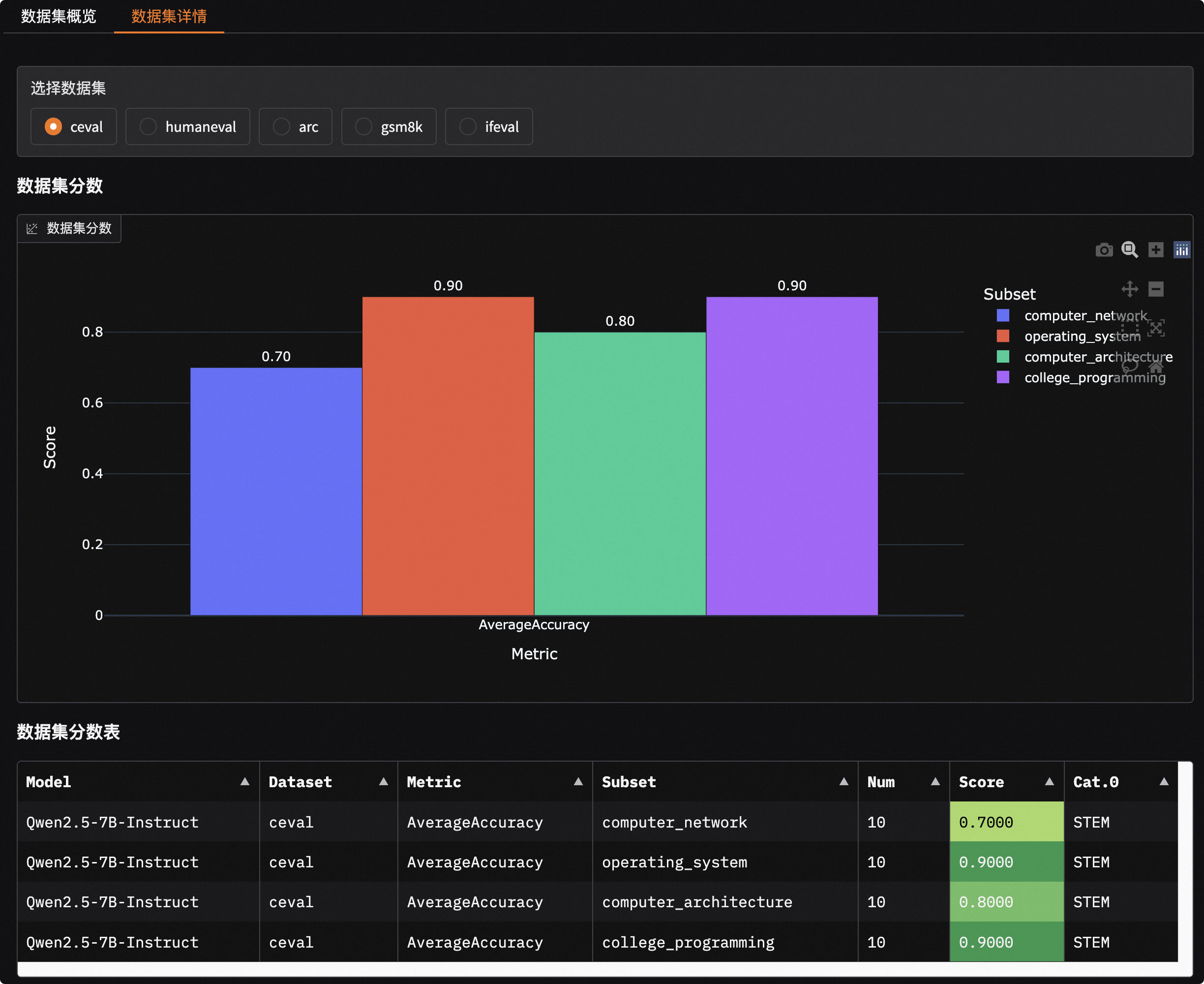This screenshot has height=984, width=1204.
Task: Select the plot zoom magnifier tool
Action: 1130,250
